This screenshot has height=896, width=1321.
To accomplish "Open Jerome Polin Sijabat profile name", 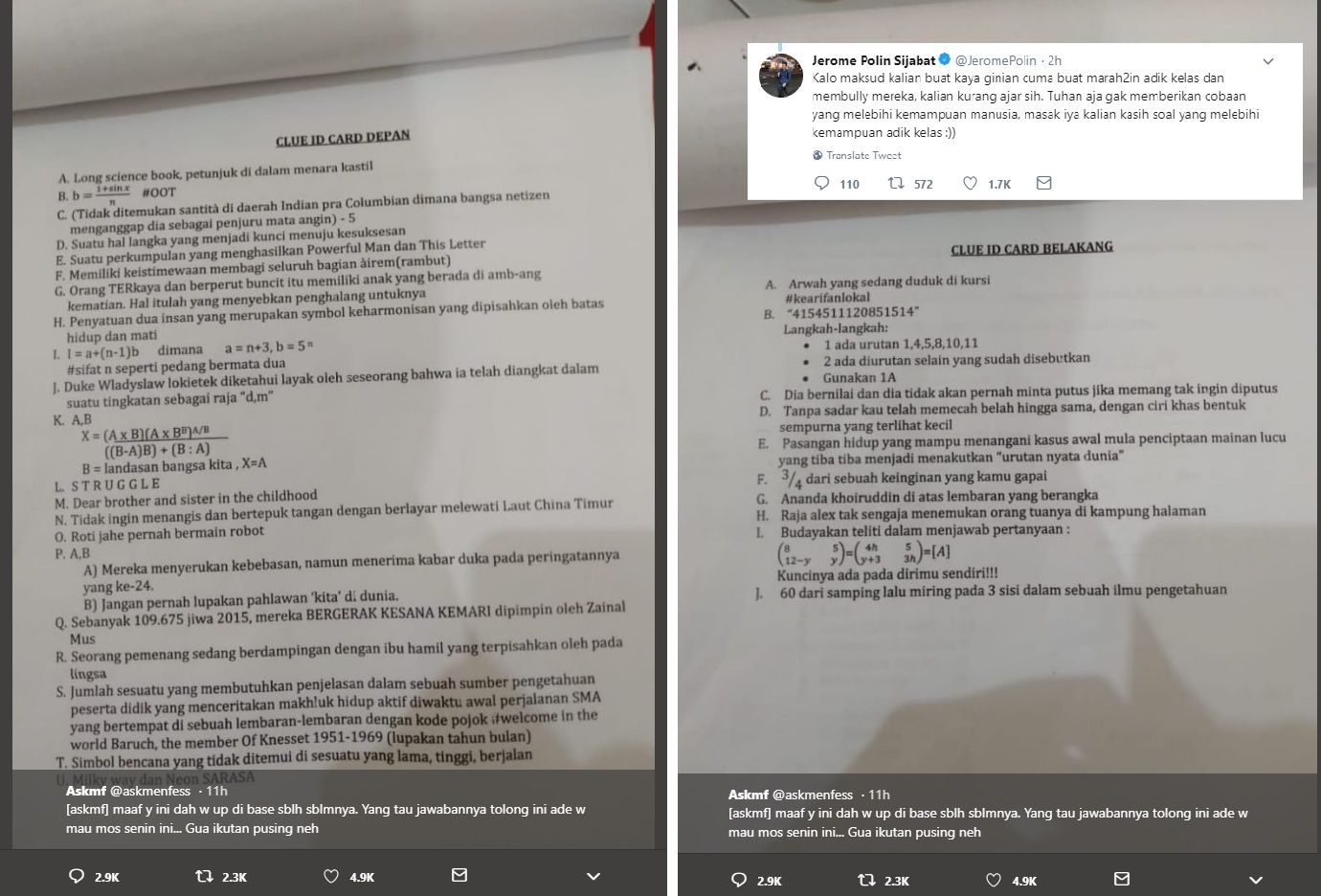I will click(x=873, y=60).
